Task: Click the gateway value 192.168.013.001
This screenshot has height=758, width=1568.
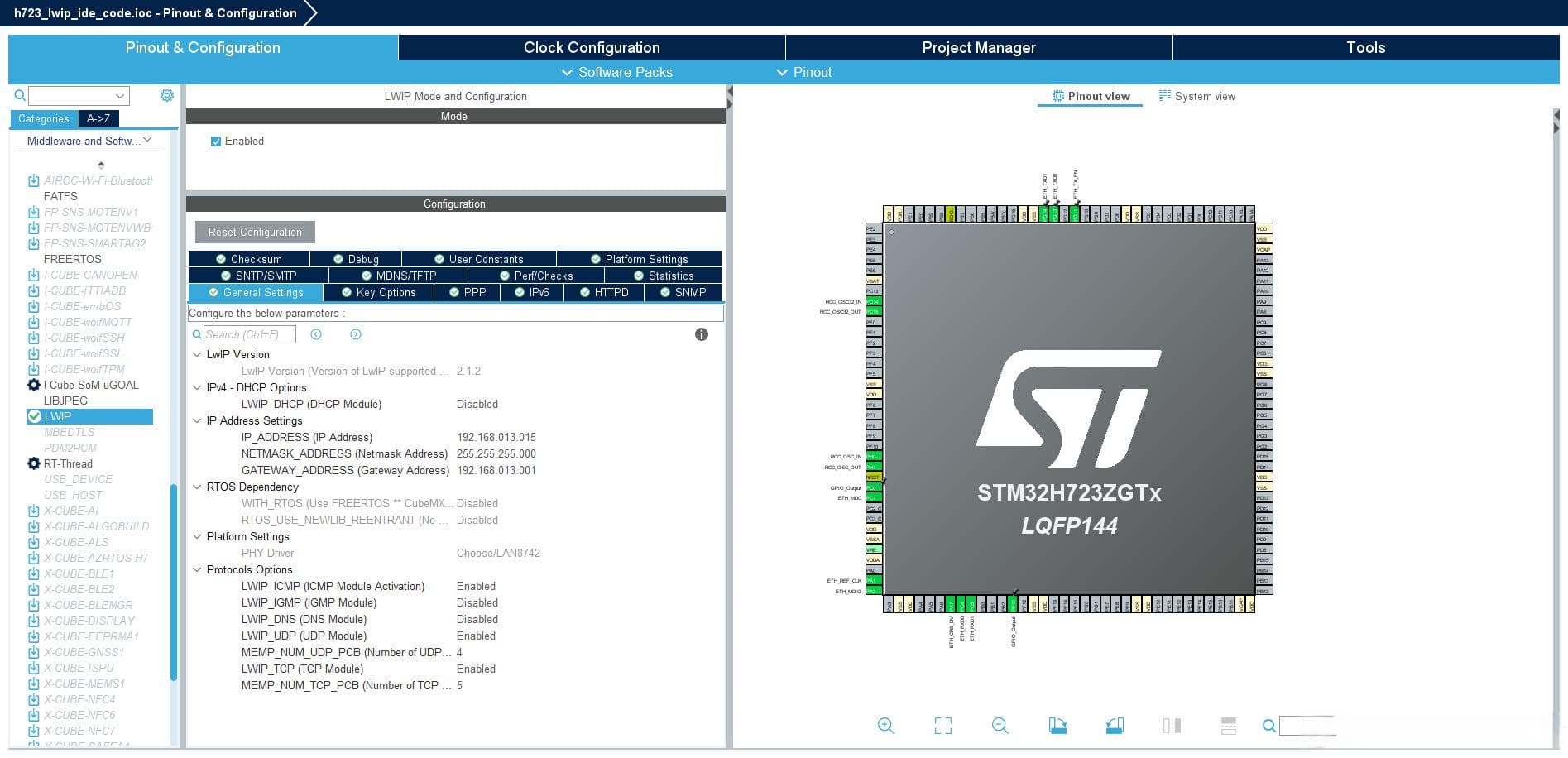Action: pos(496,470)
